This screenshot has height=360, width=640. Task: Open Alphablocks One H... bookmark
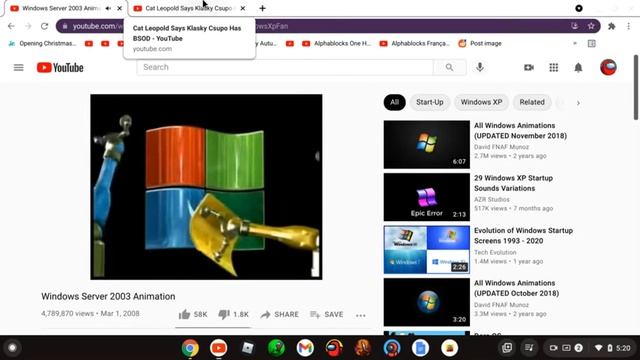pyautogui.click(x=337, y=43)
